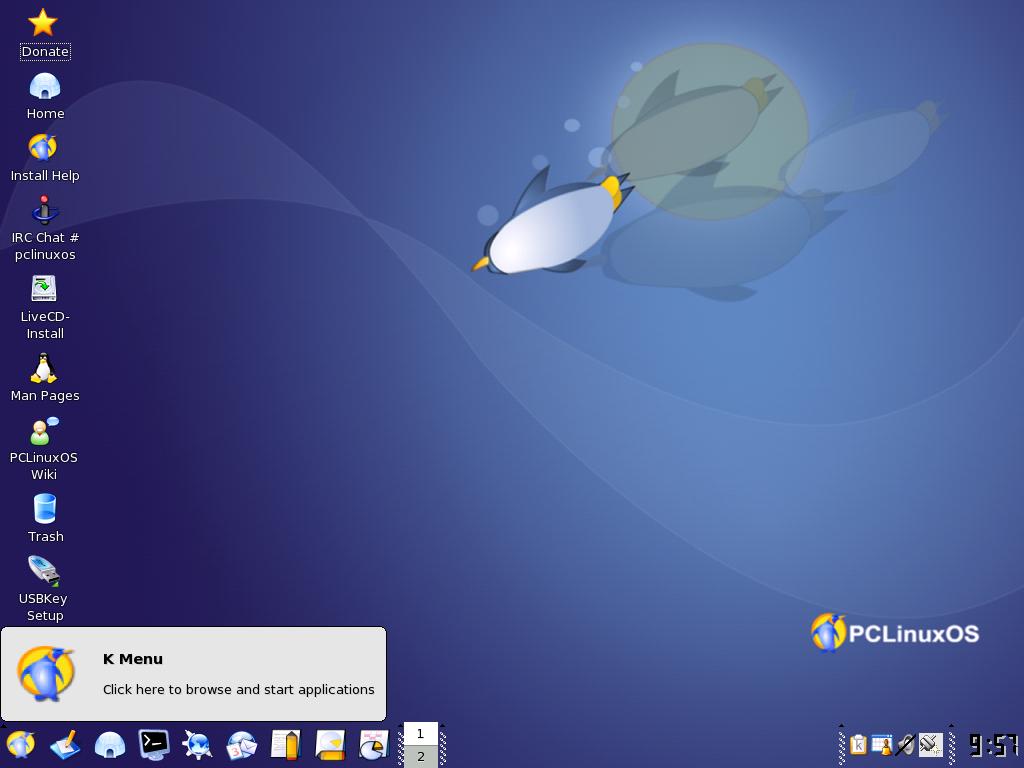
Task: Click the "Donate" label text
Action: pyautogui.click(x=45, y=52)
